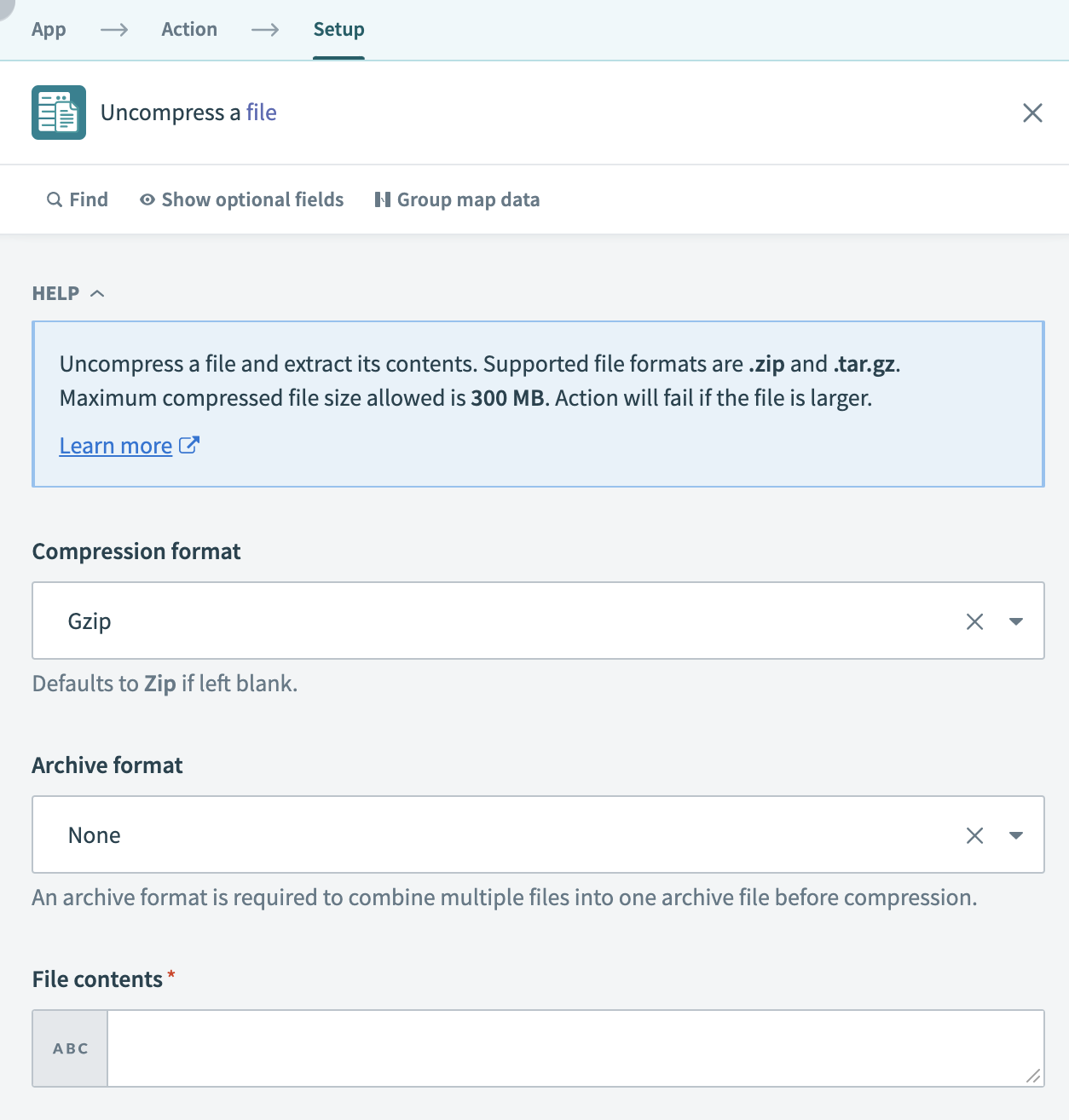This screenshot has width=1069, height=1120.
Task: Clear the Gzip compression format selection
Action: [974, 621]
